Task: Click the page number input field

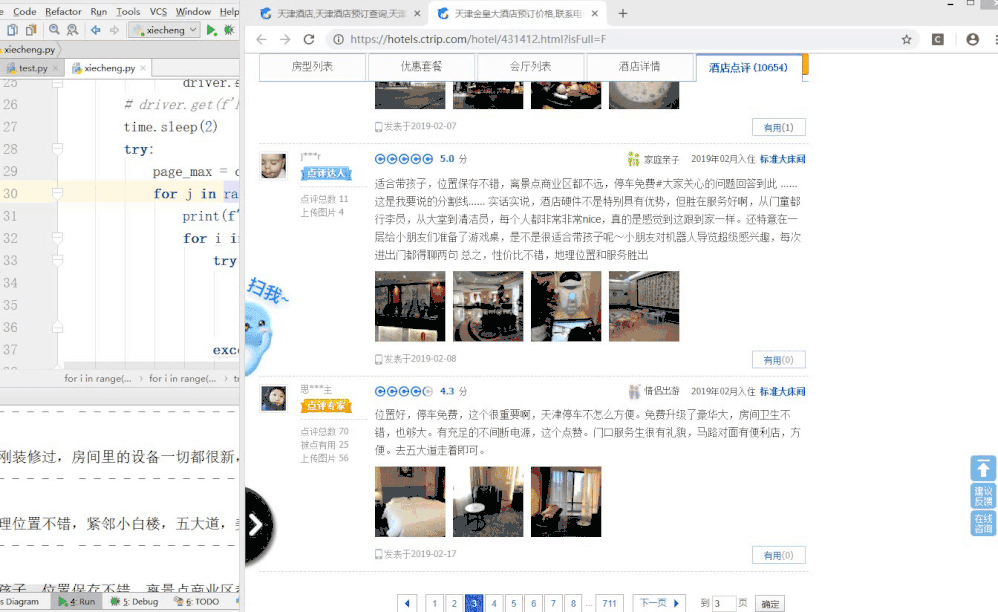Action: coord(724,603)
